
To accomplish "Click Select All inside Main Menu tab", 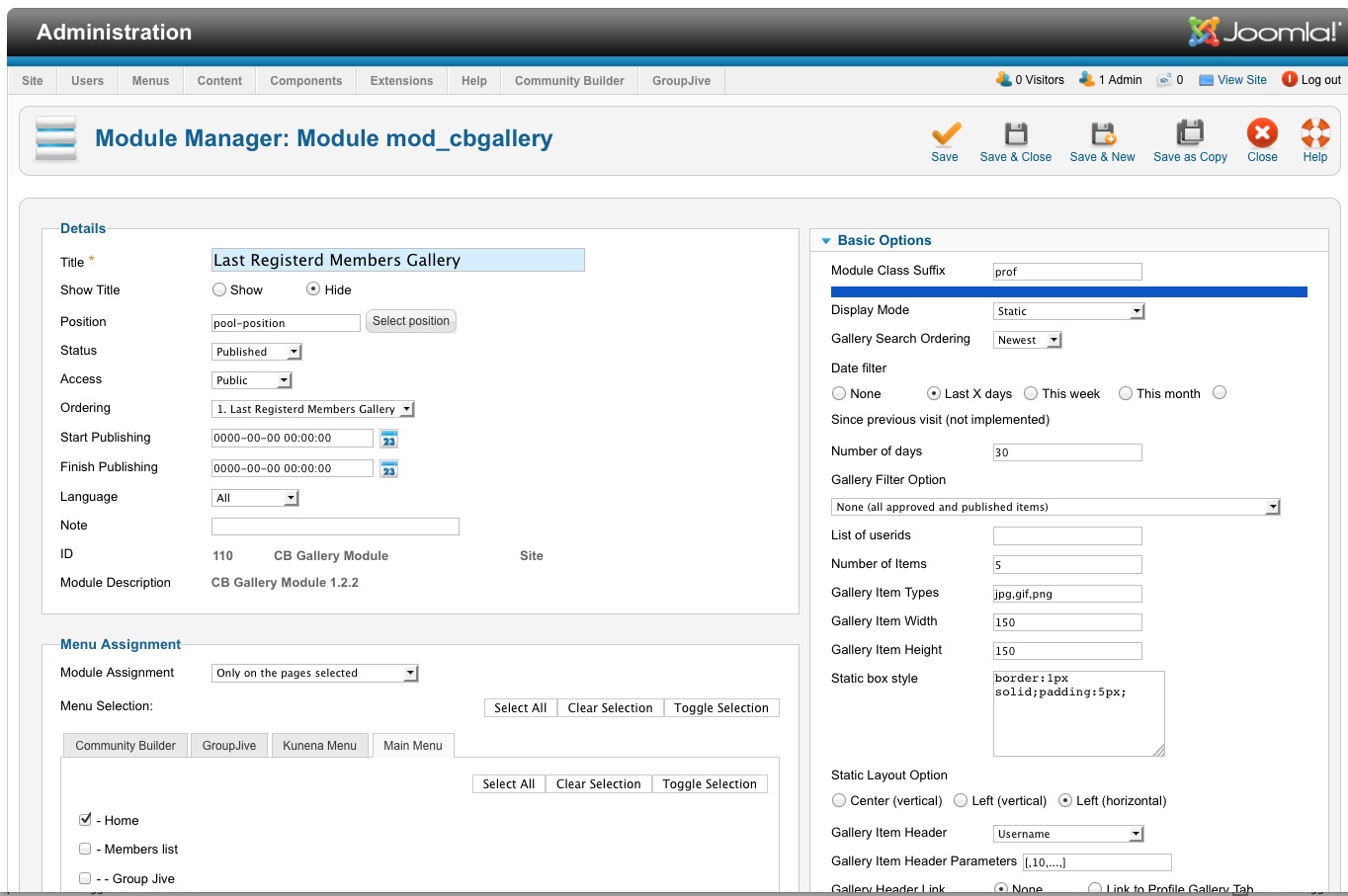I will [508, 784].
